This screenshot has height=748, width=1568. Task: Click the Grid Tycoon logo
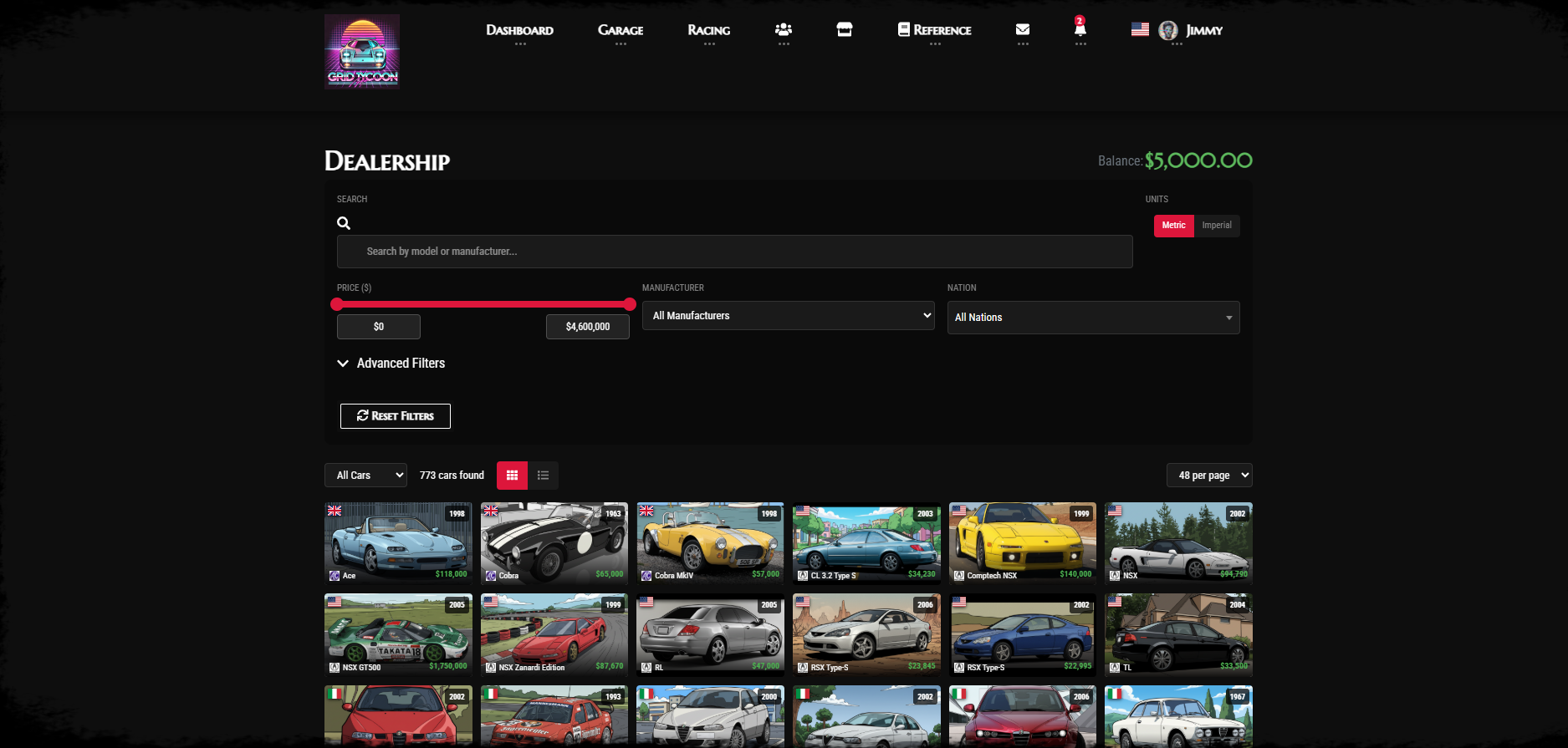point(361,52)
